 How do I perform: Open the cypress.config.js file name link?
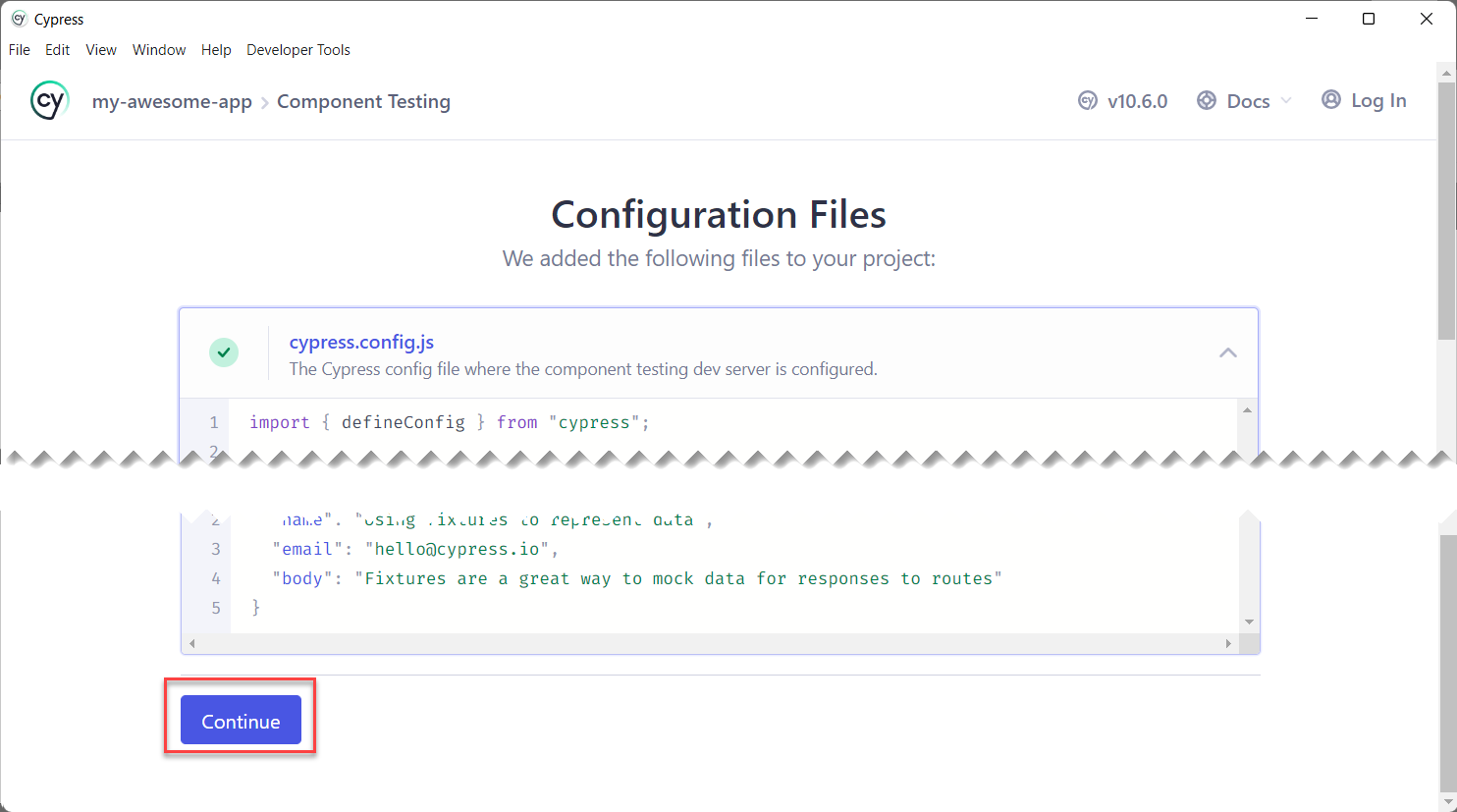[361, 343]
